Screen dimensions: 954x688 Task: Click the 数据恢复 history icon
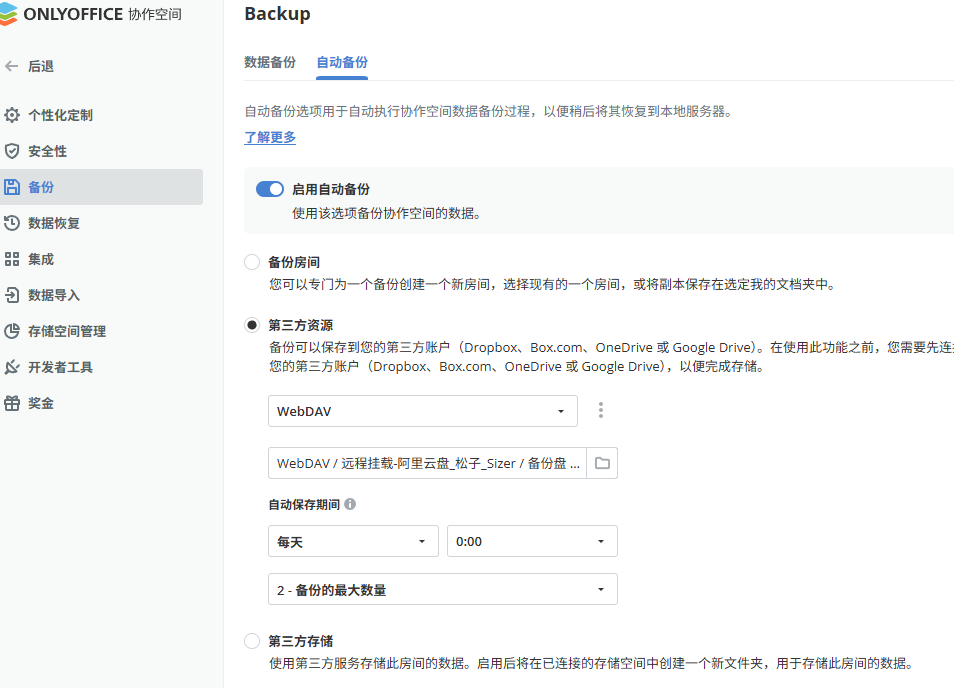click(12, 223)
